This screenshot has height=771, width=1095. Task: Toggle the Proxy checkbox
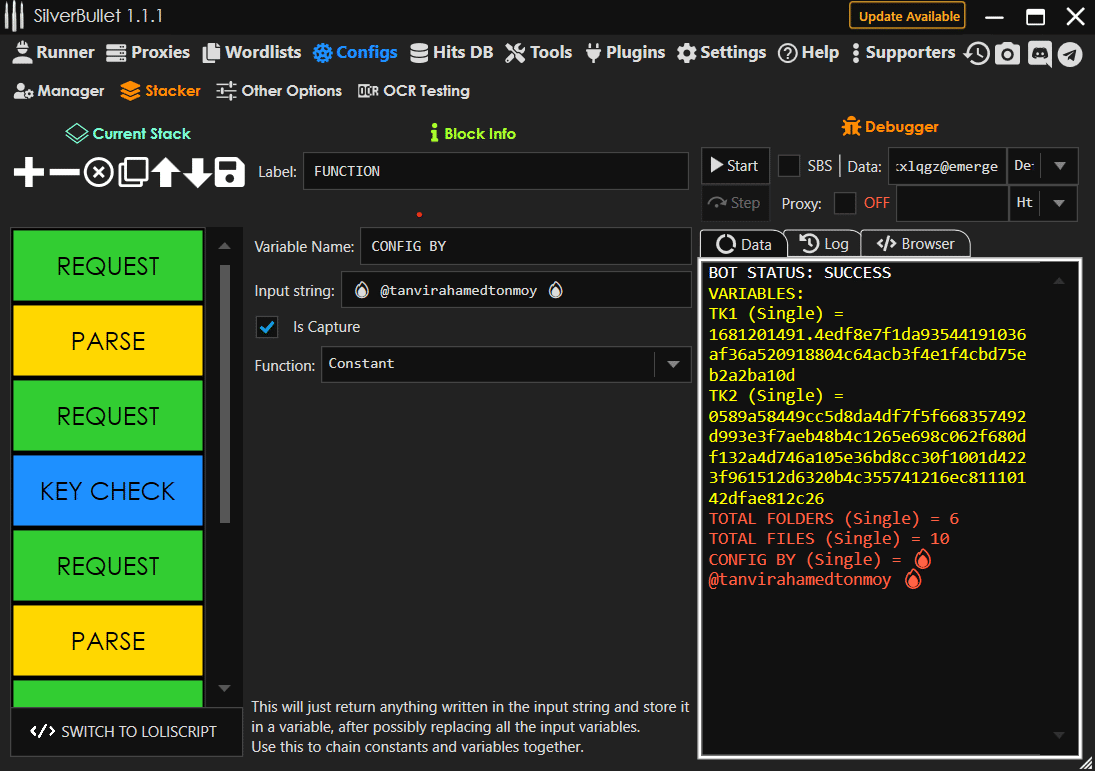(845, 203)
